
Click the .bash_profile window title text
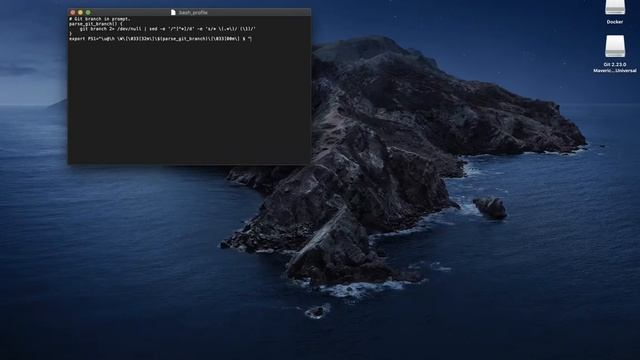[193, 13]
